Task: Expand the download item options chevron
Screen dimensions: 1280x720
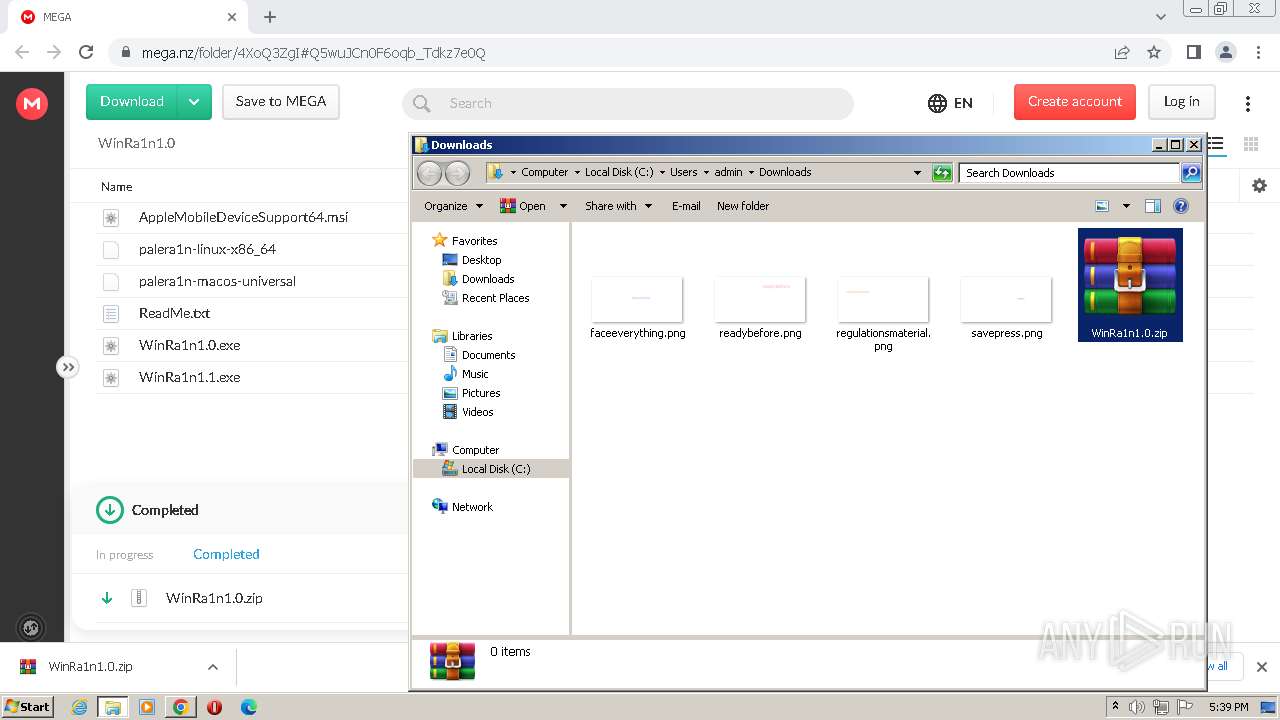Action: (212, 667)
